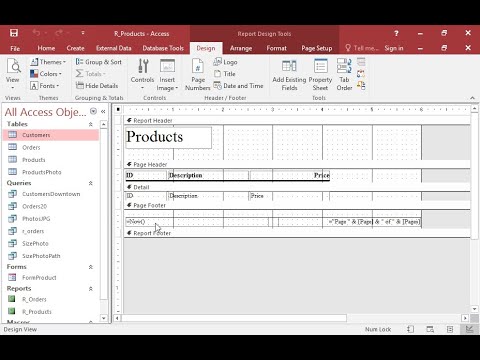Image resolution: width=480 pixels, height=360 pixels.
Task: Select the CustomersDowntown query
Action: point(51,194)
